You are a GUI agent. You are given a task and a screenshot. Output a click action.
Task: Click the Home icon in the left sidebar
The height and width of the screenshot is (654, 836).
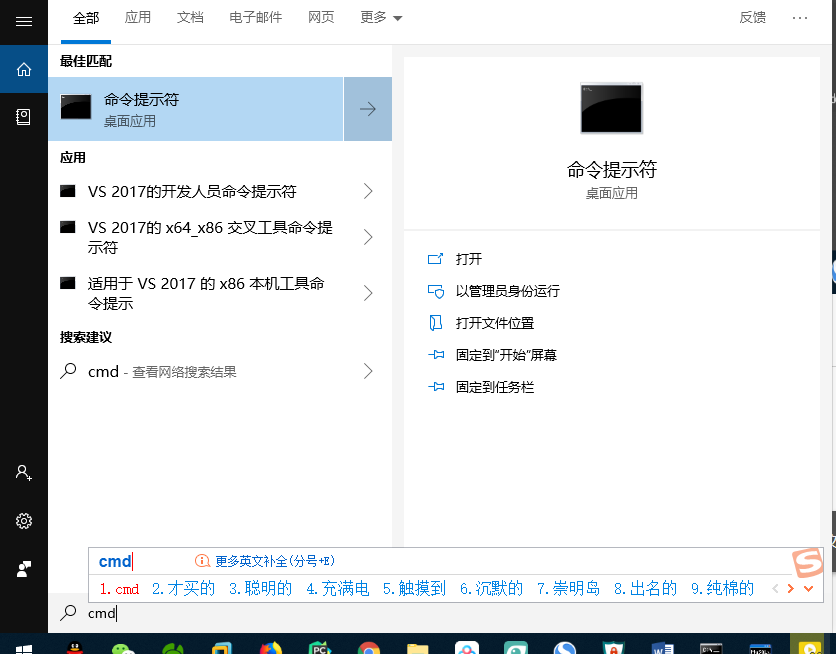(x=23, y=71)
